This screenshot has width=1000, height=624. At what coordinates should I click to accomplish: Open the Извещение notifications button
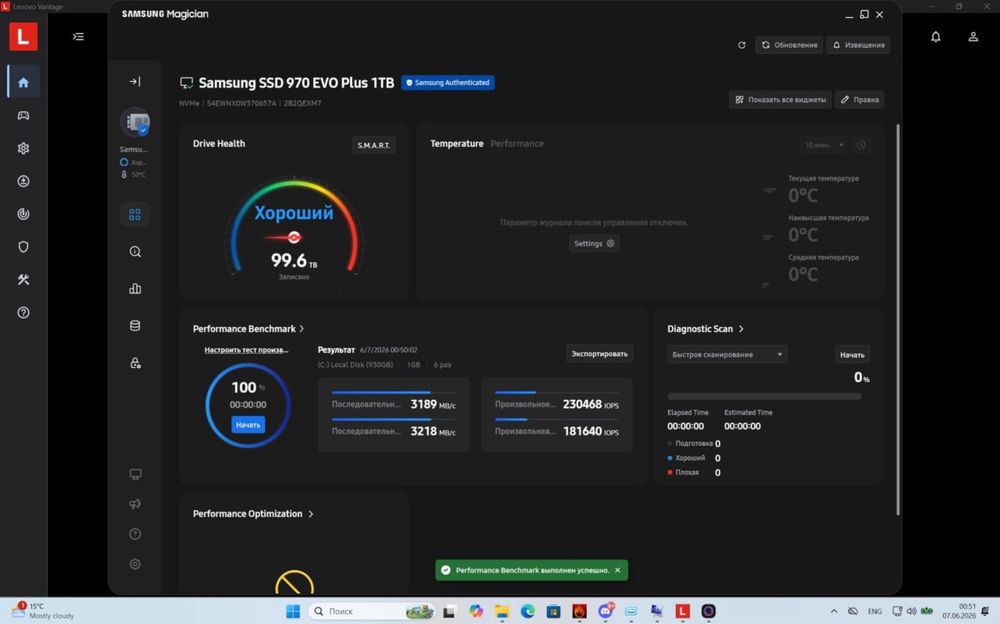point(858,45)
